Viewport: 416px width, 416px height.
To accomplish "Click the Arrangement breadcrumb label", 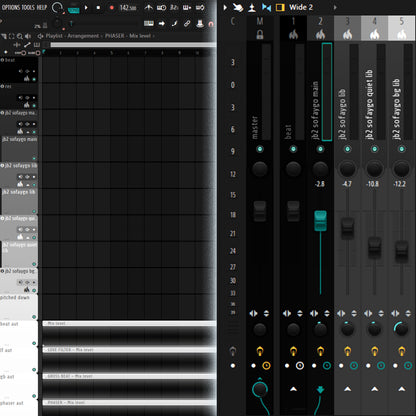I will coord(83,36).
